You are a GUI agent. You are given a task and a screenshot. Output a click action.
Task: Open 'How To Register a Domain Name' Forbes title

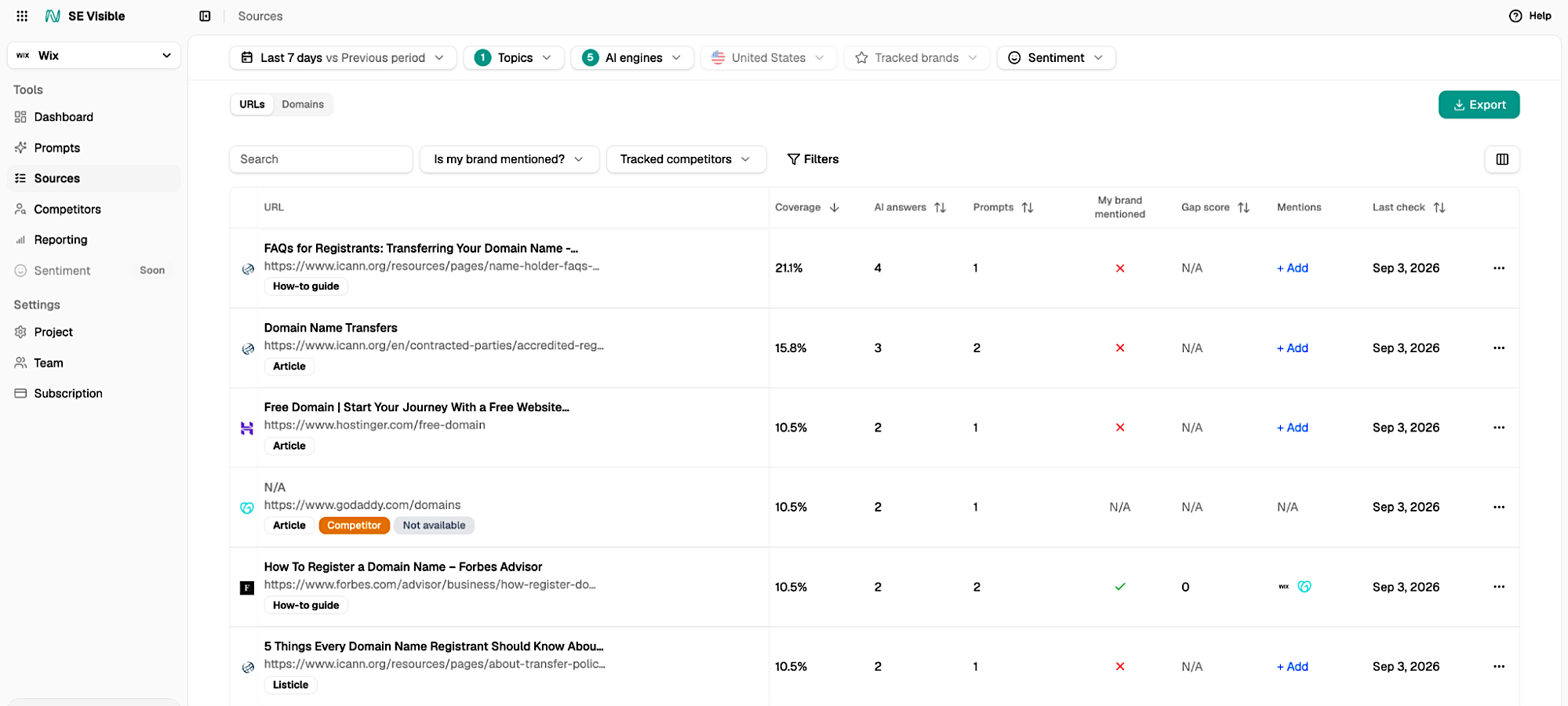pyautogui.click(x=403, y=567)
